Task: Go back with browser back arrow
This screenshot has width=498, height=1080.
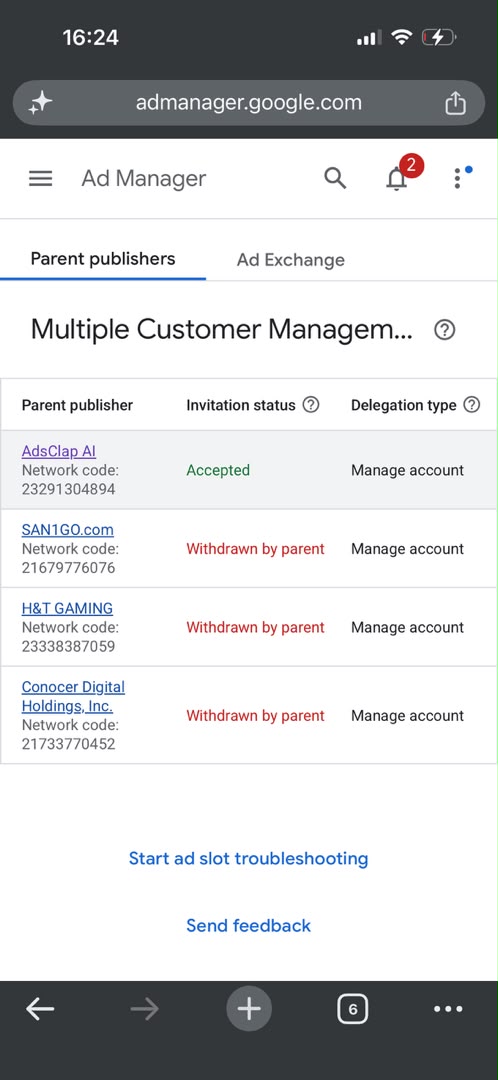Action: click(x=40, y=1009)
